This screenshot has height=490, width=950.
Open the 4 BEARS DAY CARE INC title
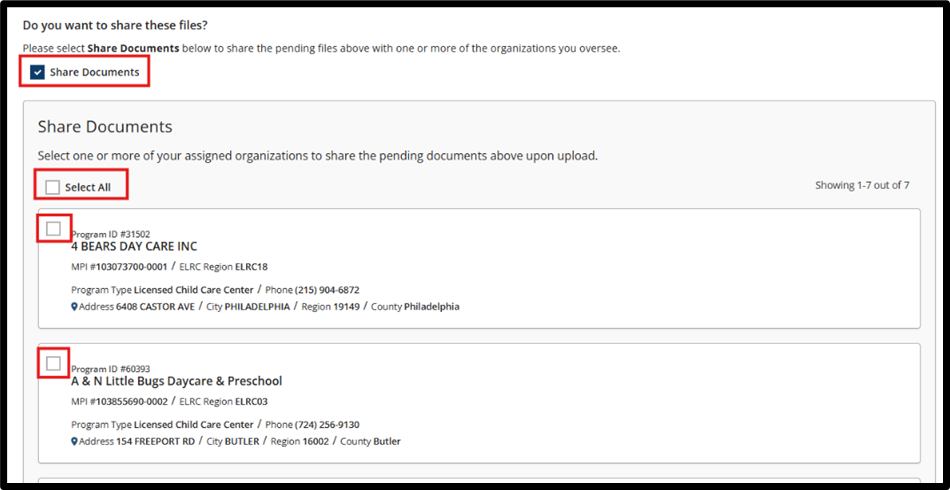coord(134,247)
